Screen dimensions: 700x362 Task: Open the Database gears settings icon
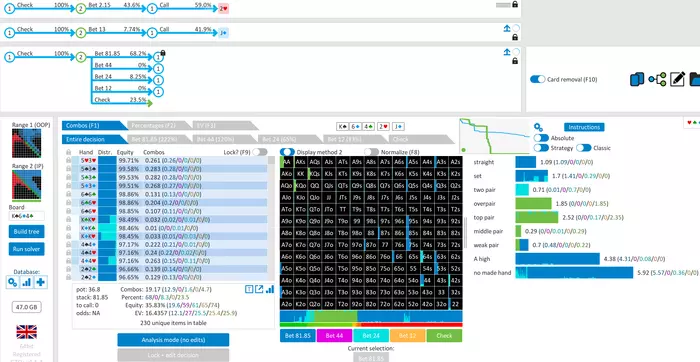[12, 282]
